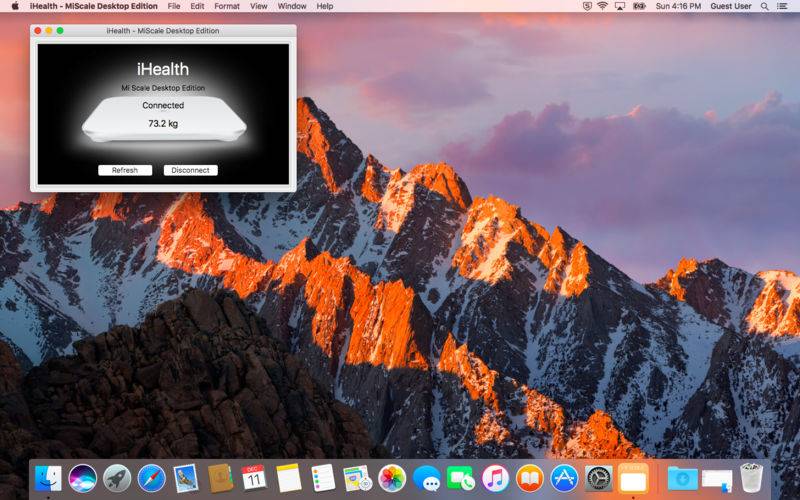Launch Photos from the dock
The width and height of the screenshot is (800, 500).
392,478
